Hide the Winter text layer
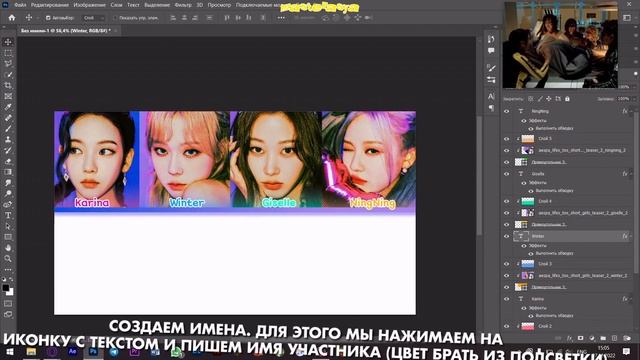 coord(507,236)
